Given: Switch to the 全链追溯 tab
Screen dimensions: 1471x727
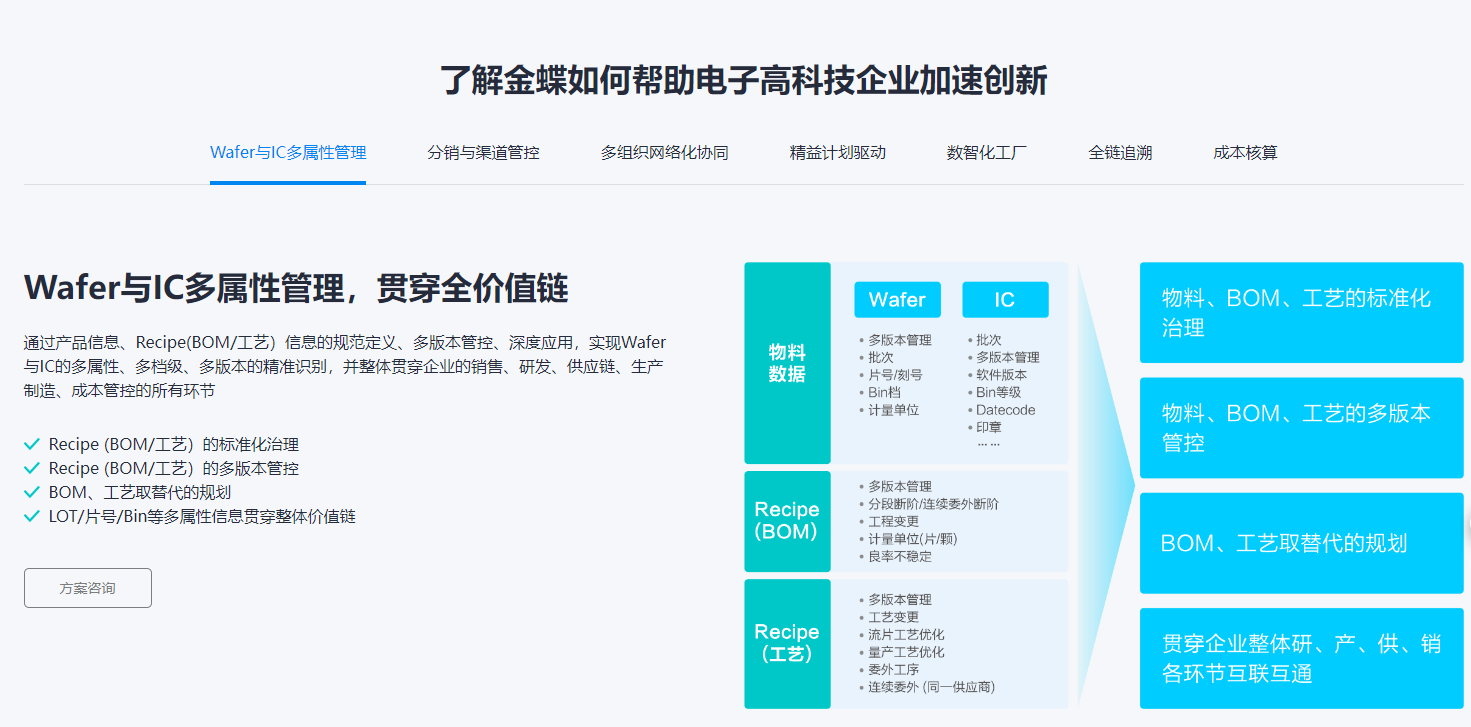Looking at the screenshot, I should (1120, 152).
